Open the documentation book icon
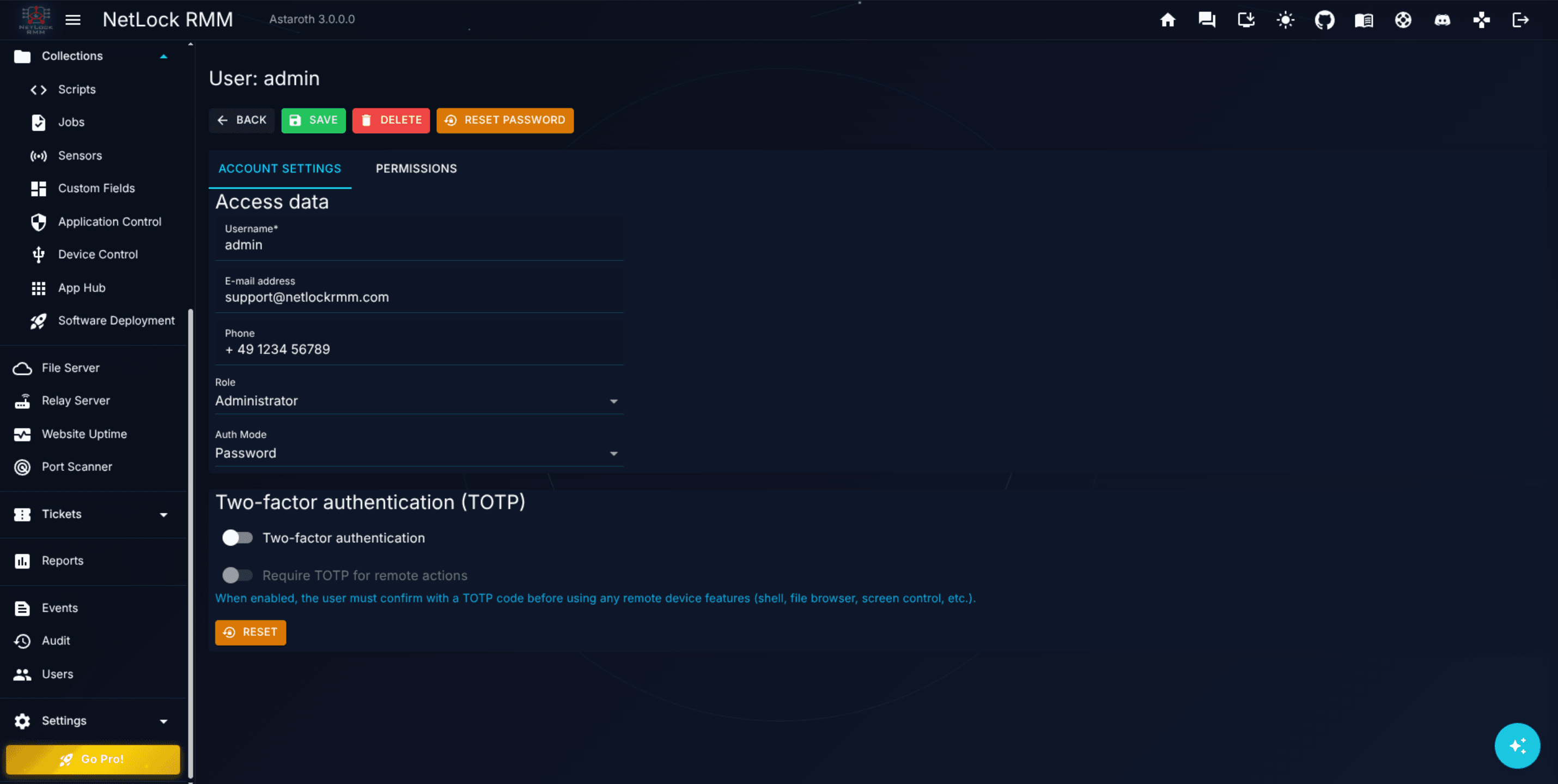 [1364, 20]
